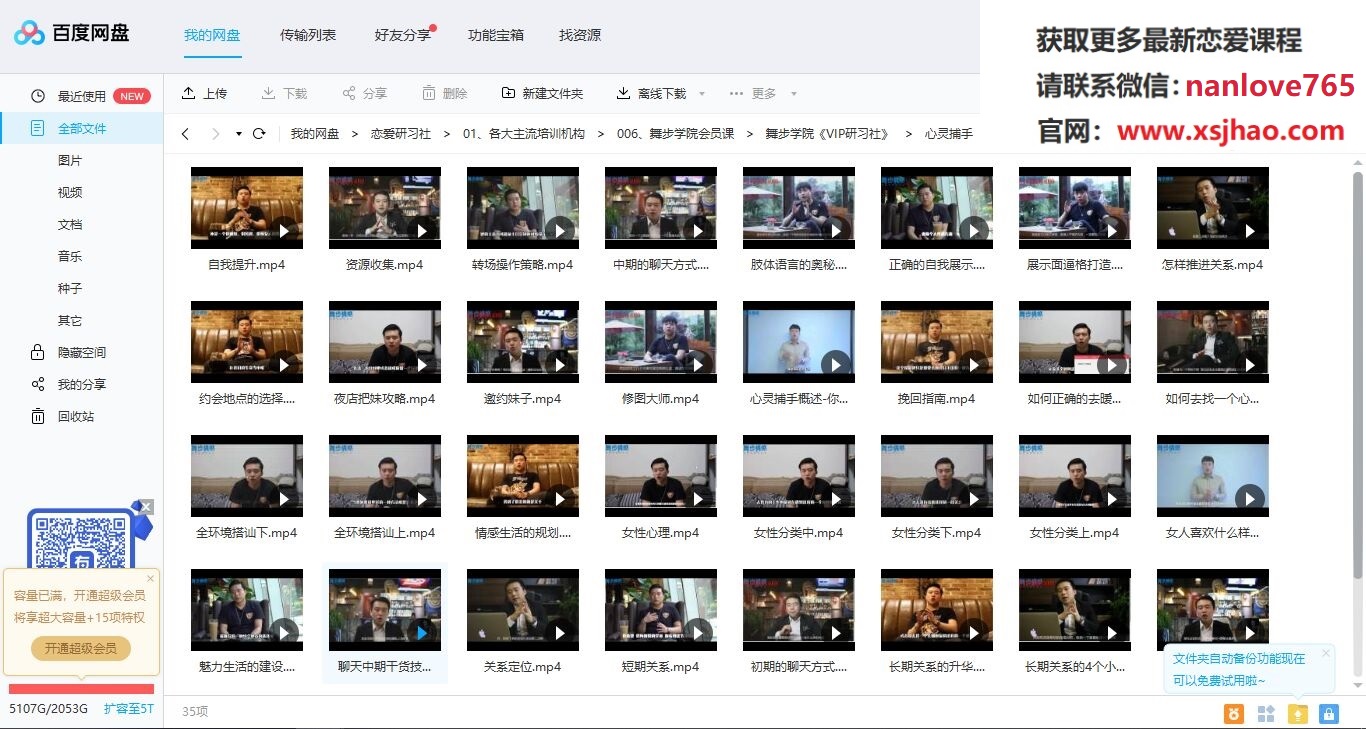The image size is (1366, 729).
Task: Expand the 离线下载 dropdown arrow
Action: [702, 94]
